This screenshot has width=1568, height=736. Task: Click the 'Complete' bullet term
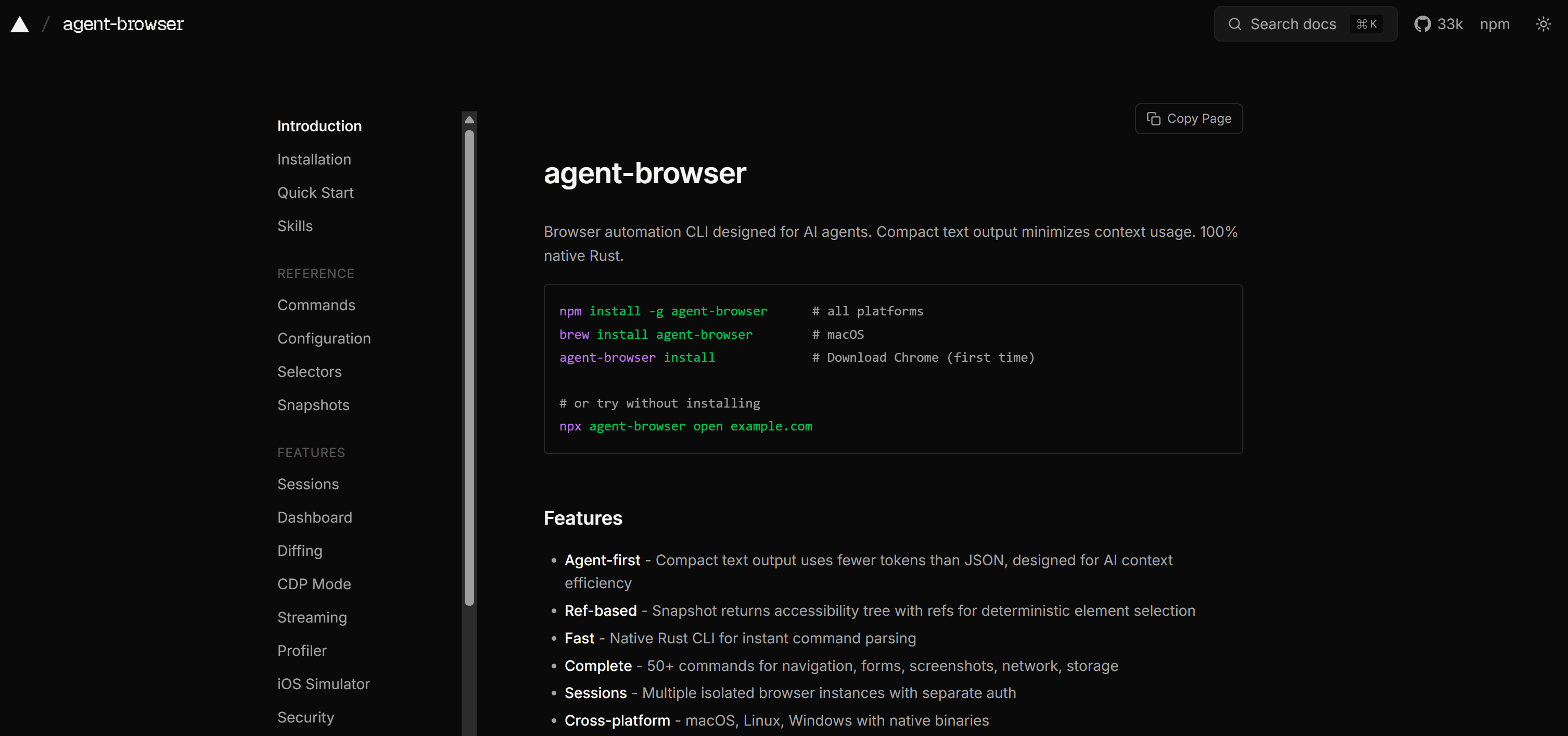coord(598,666)
